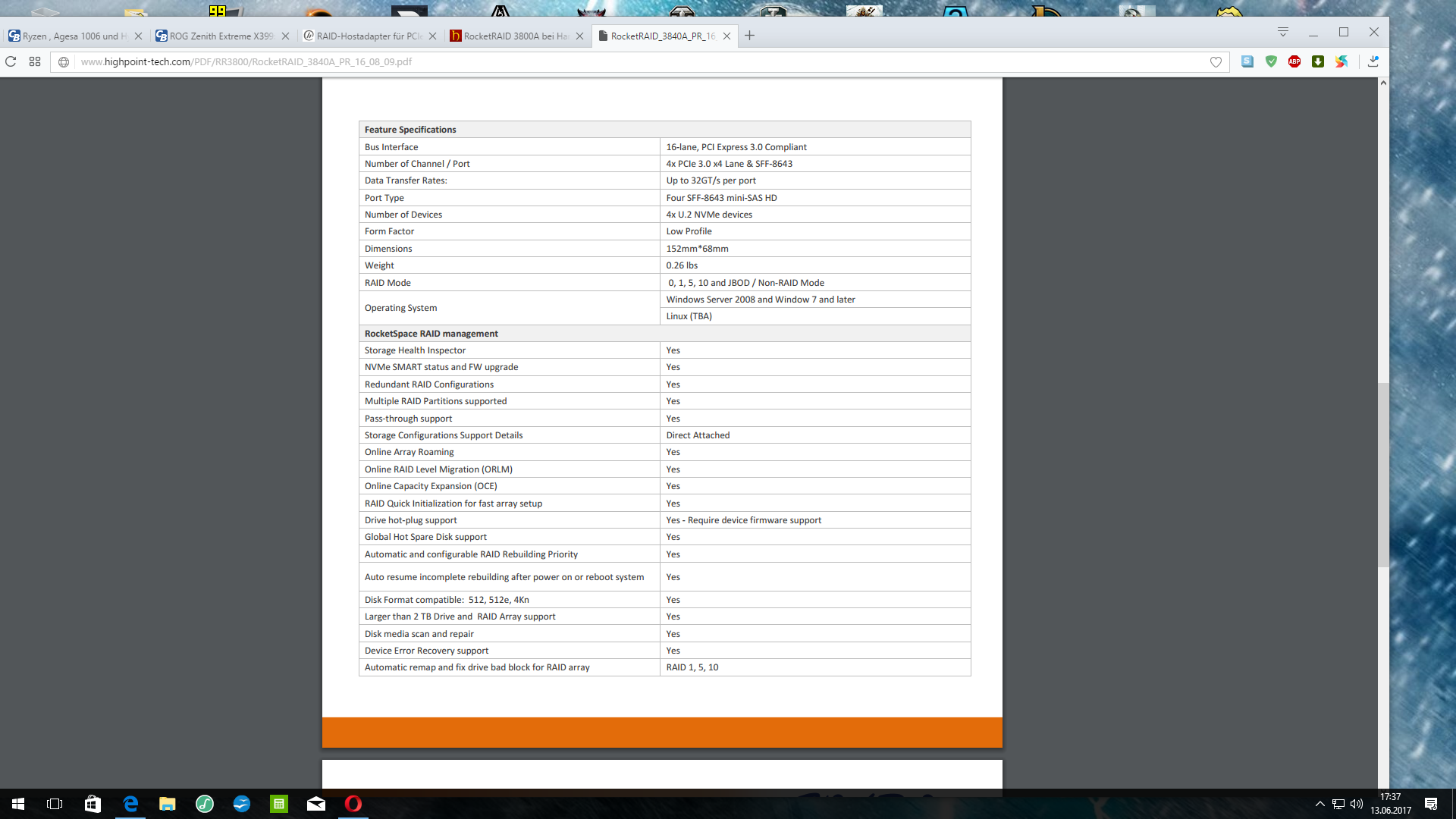Close the RAID-Hostadapter für PCIe tab
The width and height of the screenshot is (1456, 819).
[x=432, y=36]
